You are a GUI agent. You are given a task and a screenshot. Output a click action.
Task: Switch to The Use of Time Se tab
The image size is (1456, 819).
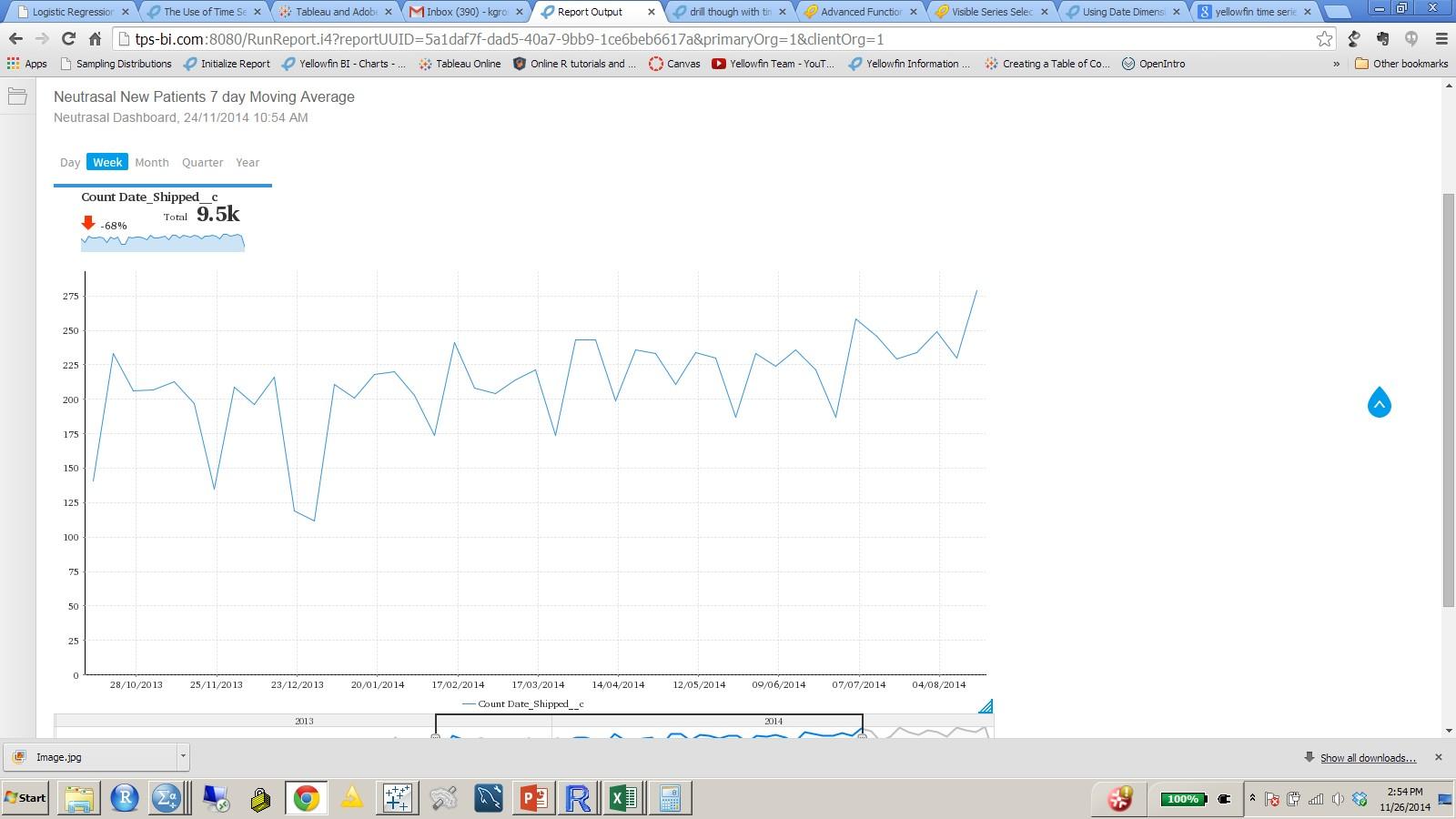click(205, 12)
